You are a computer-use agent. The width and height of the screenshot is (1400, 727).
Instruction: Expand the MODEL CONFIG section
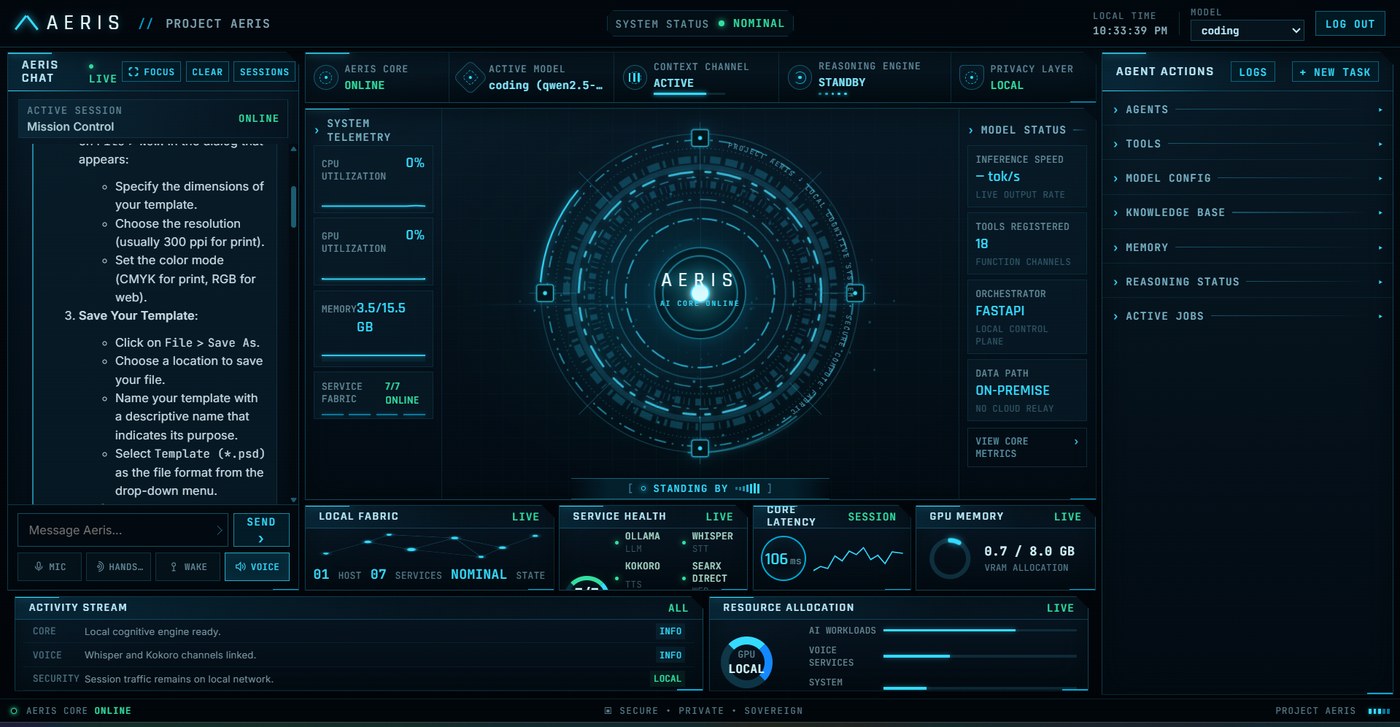pos(1248,178)
